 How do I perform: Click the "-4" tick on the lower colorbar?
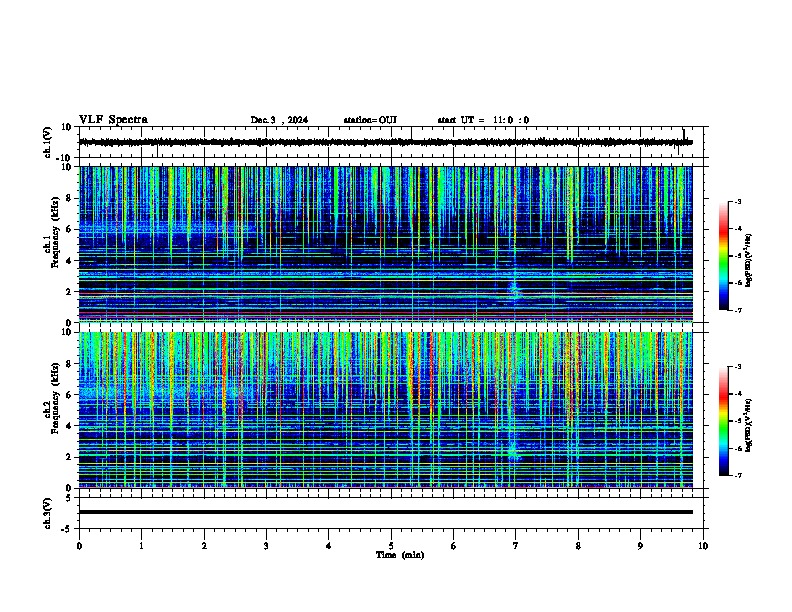pyautogui.click(x=737, y=394)
